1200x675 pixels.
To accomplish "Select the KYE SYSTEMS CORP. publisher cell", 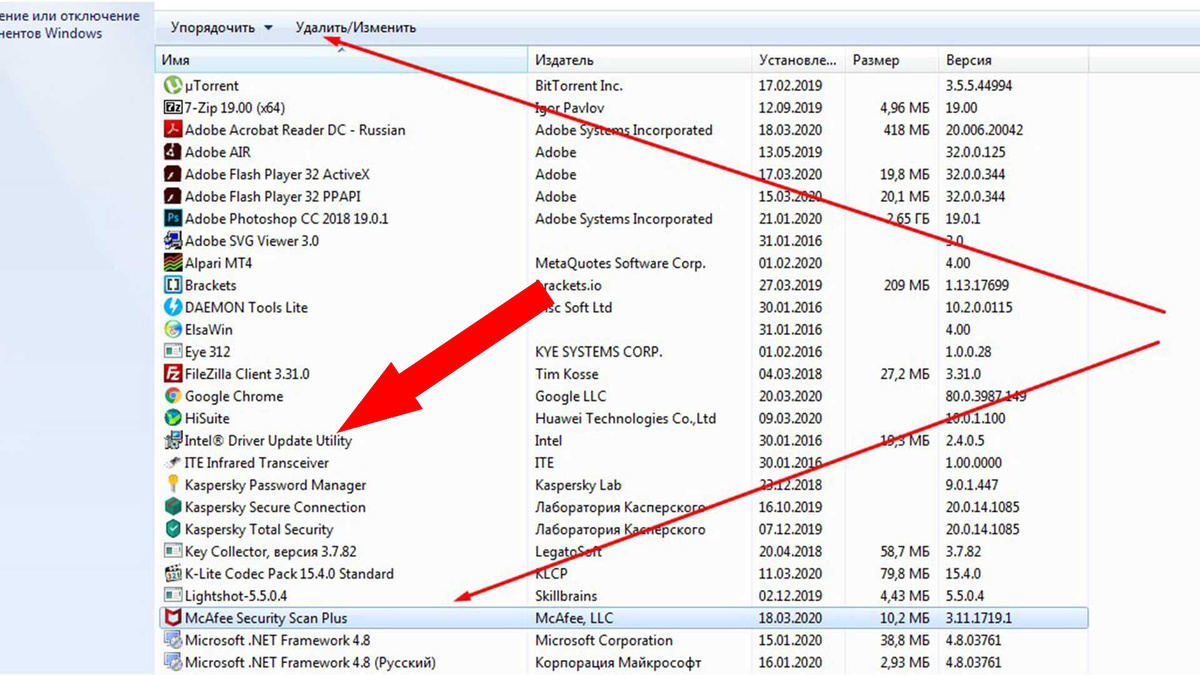I will [x=599, y=352].
